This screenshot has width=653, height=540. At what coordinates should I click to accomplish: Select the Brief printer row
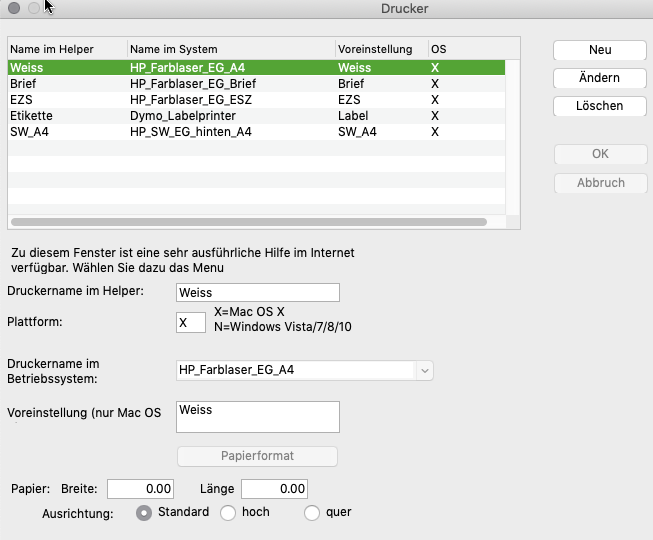coord(256,84)
